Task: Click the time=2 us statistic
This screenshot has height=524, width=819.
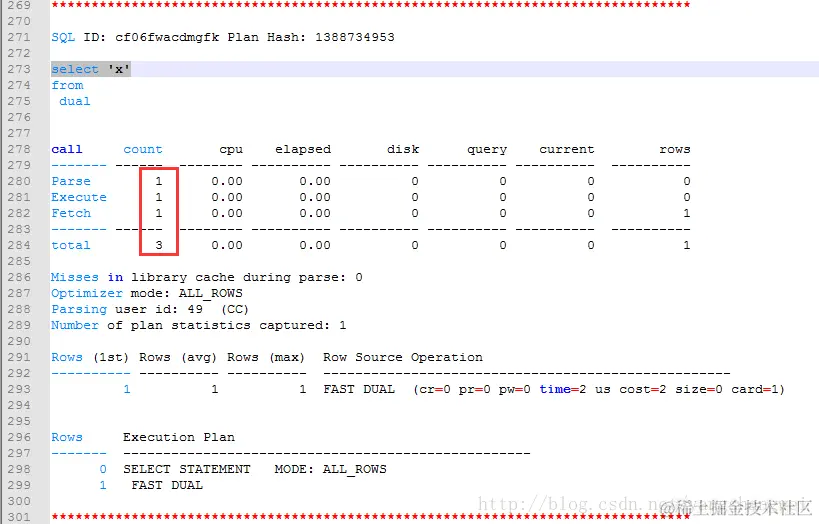Action: click(575, 389)
